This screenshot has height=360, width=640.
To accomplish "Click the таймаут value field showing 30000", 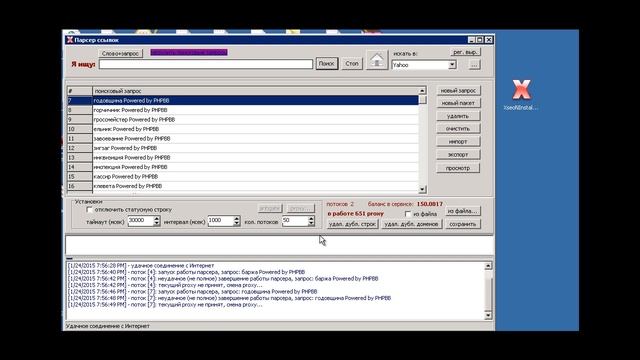I will tap(140, 220).
